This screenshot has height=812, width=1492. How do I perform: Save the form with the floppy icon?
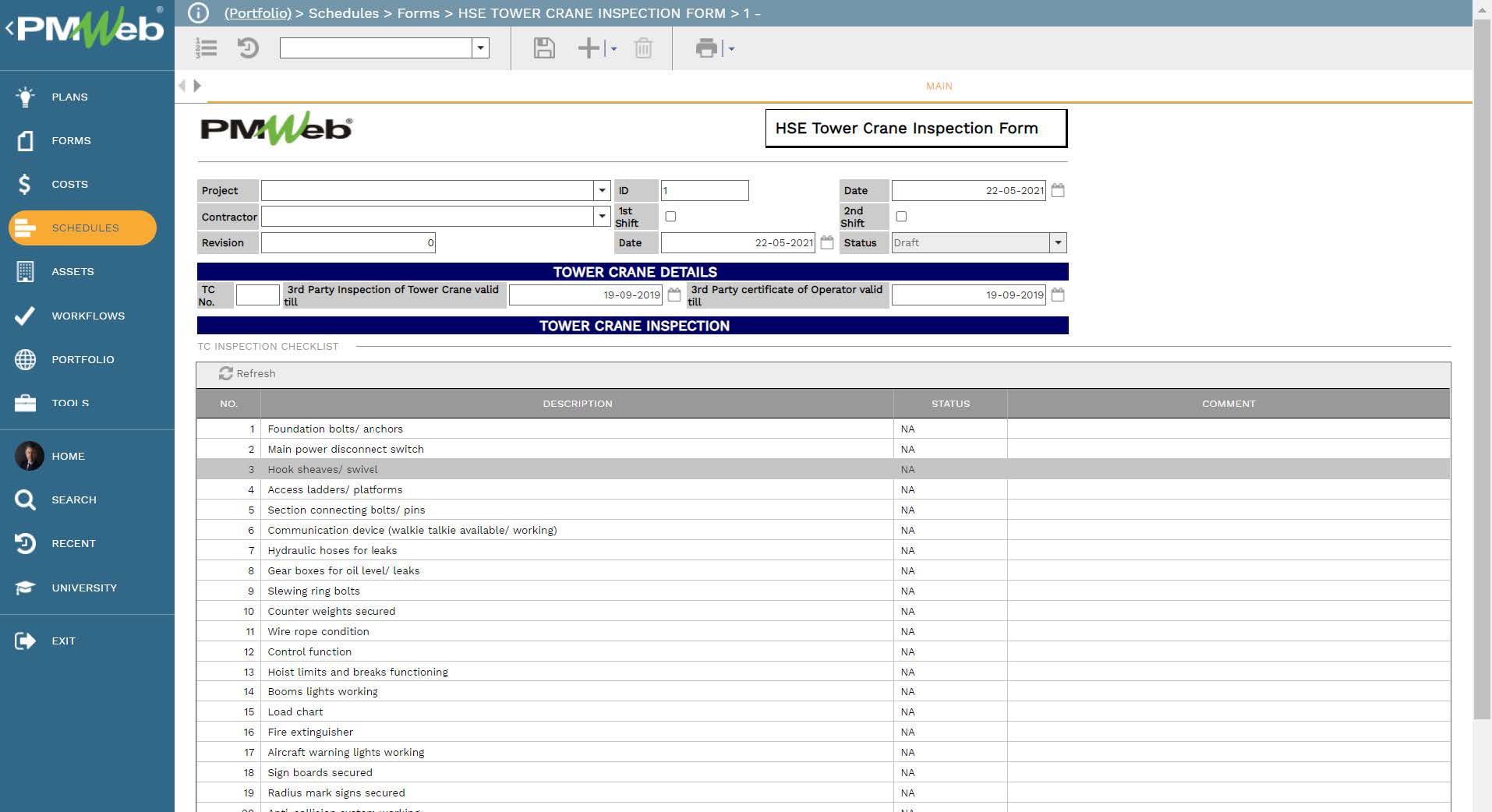(x=544, y=48)
